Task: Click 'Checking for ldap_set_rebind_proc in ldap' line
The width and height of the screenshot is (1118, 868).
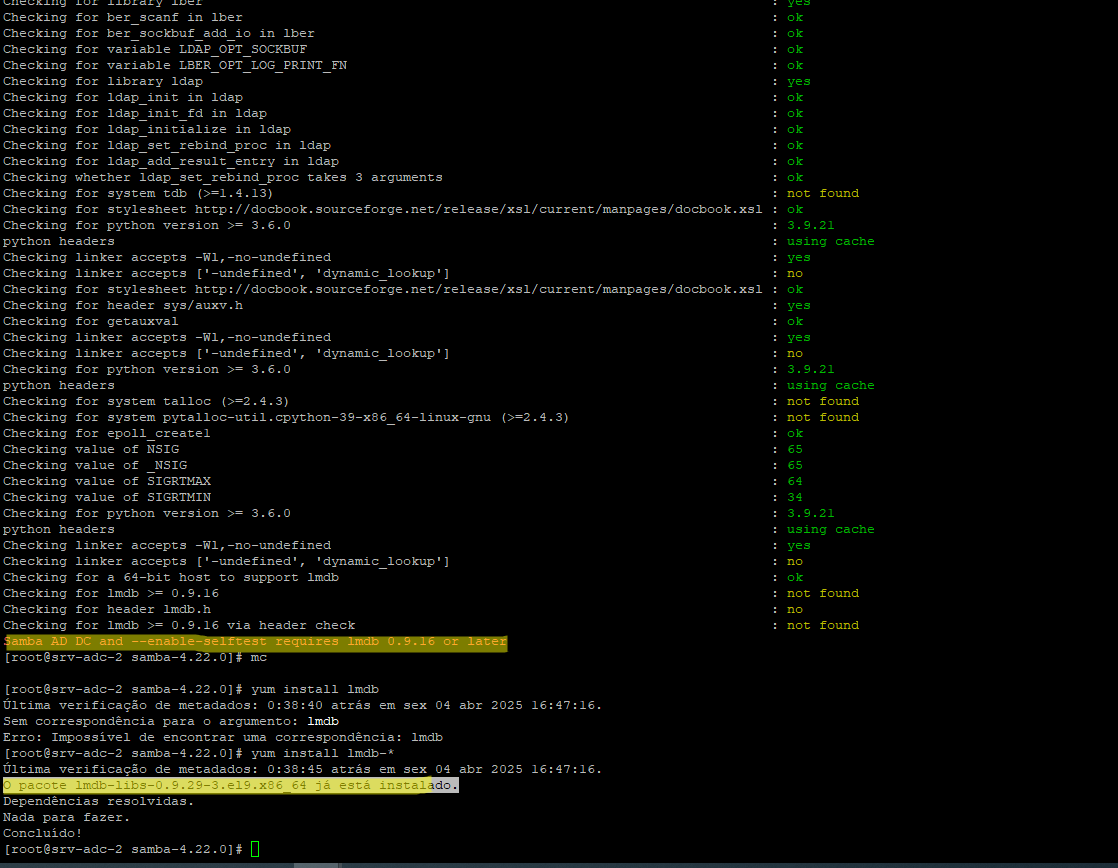Action: coord(167,145)
